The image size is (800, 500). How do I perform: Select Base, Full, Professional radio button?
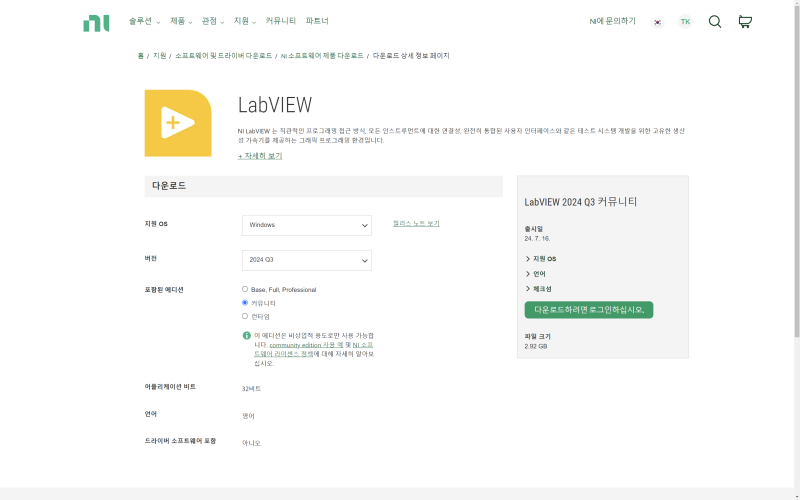click(245, 289)
